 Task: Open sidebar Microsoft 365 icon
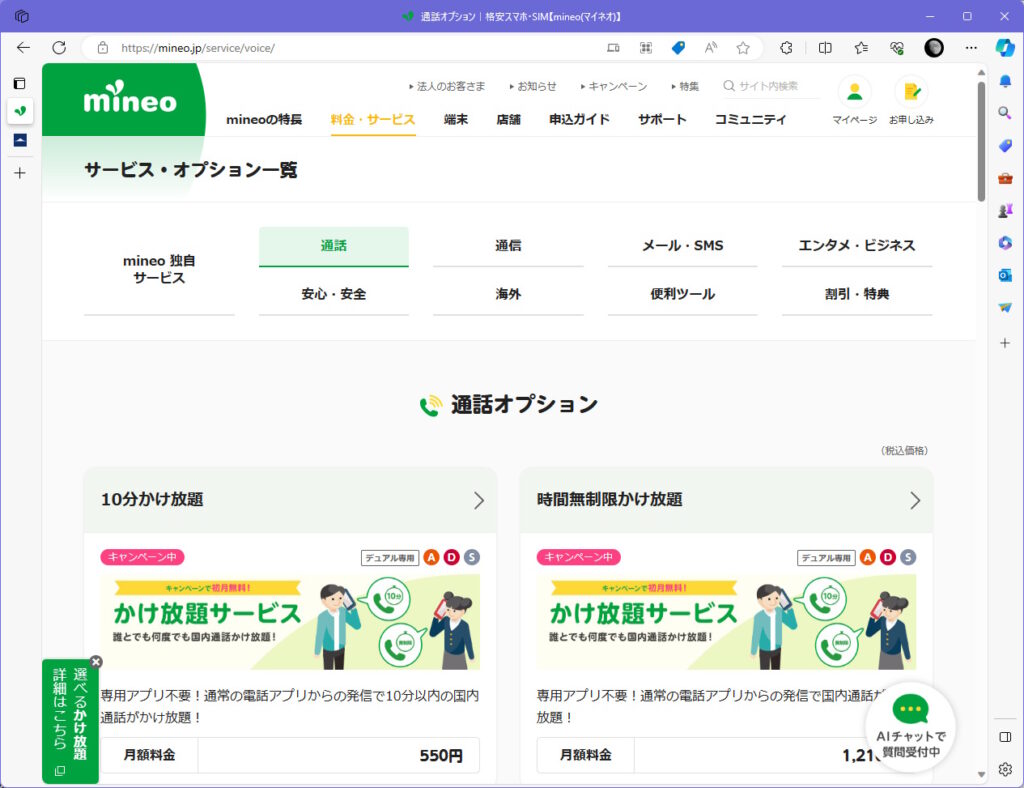tap(1005, 243)
